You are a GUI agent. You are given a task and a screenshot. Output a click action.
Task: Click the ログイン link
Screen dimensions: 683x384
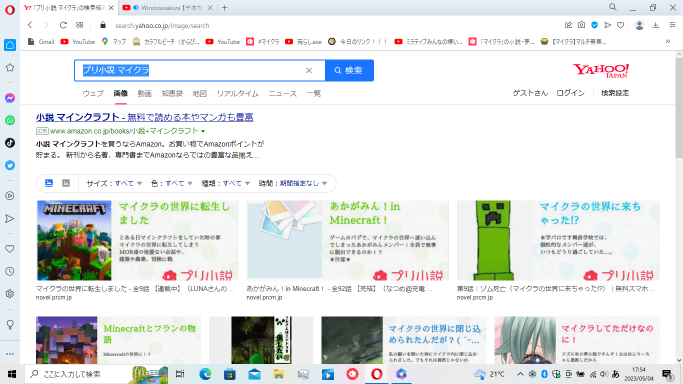click(x=570, y=93)
